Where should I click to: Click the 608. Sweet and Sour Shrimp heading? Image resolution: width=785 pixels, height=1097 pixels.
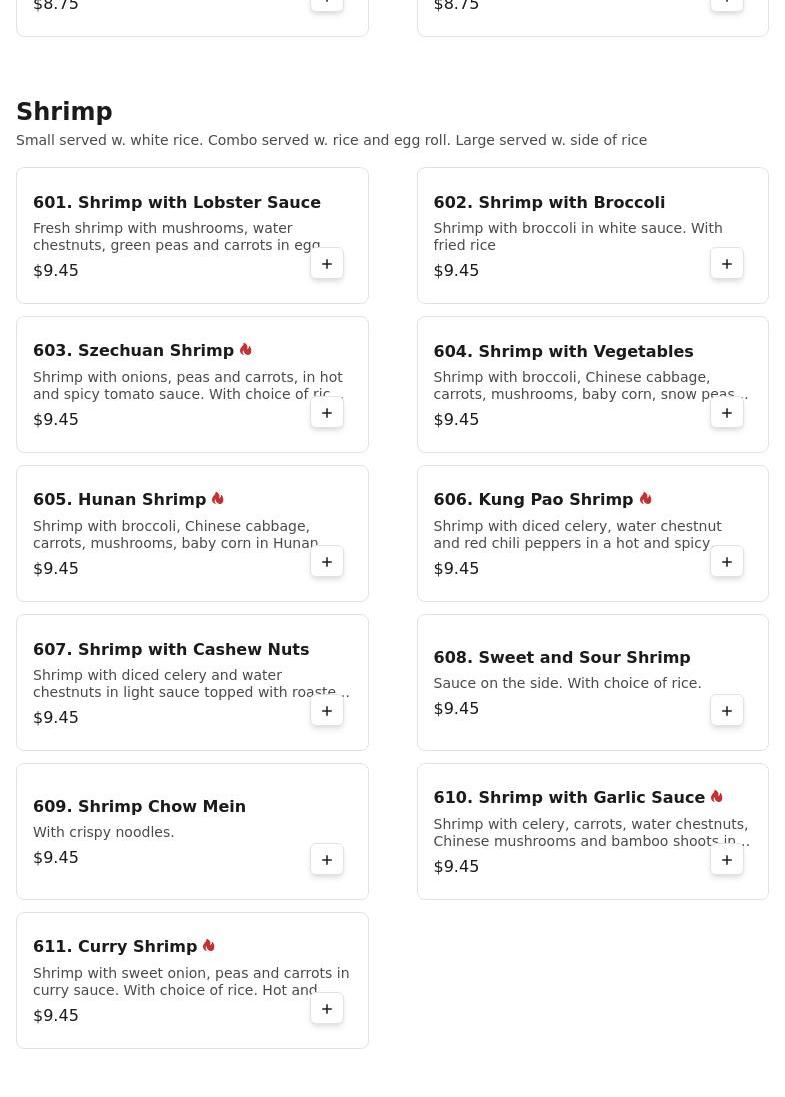[562, 657]
